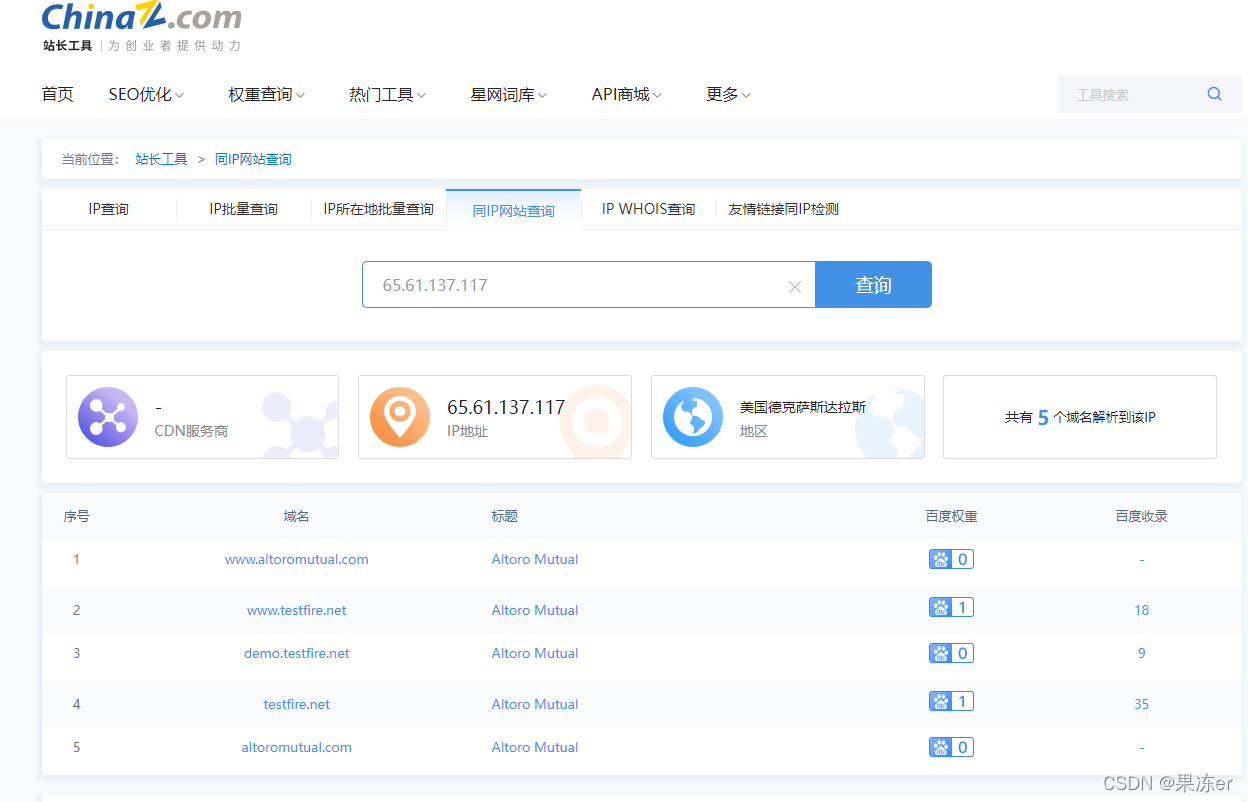Expand the 更多 dropdown menu

(x=728, y=94)
